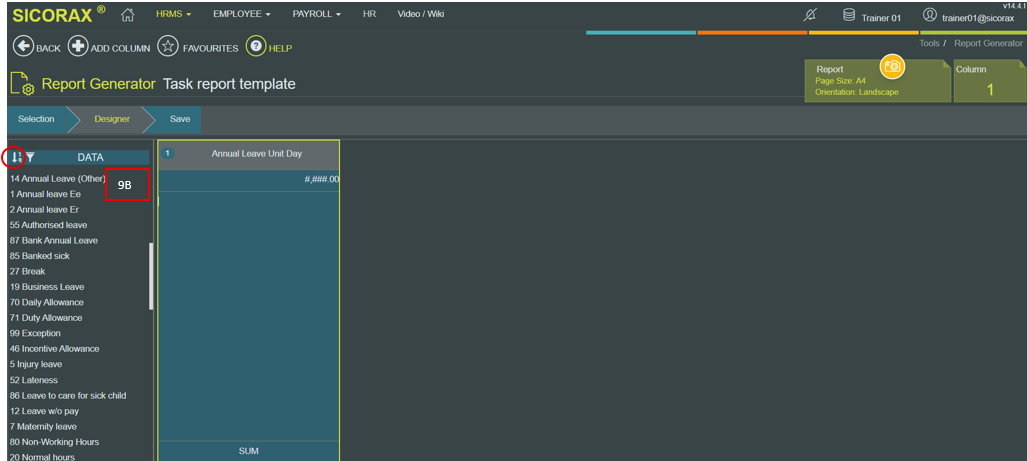Viewport: 1027px width, 461px height.
Task: Click Trainer 01 database label
Action: [x=881, y=18]
